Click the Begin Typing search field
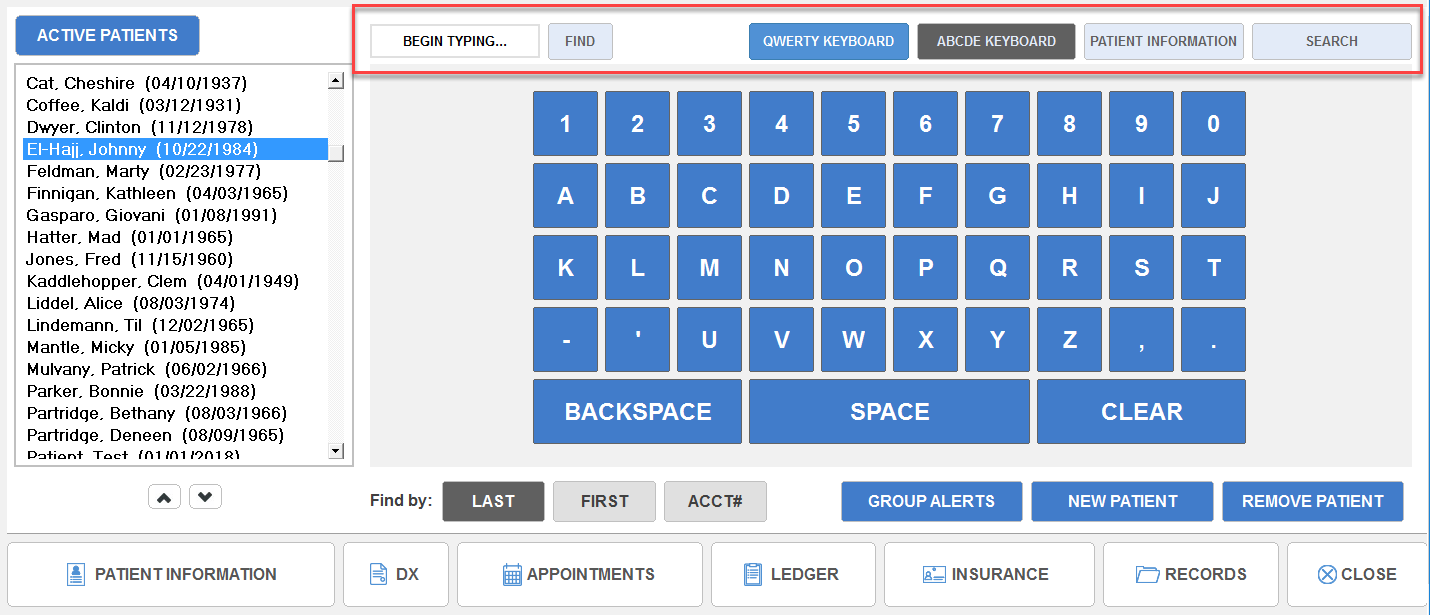Screen dimensions: 1430x615 coord(455,41)
